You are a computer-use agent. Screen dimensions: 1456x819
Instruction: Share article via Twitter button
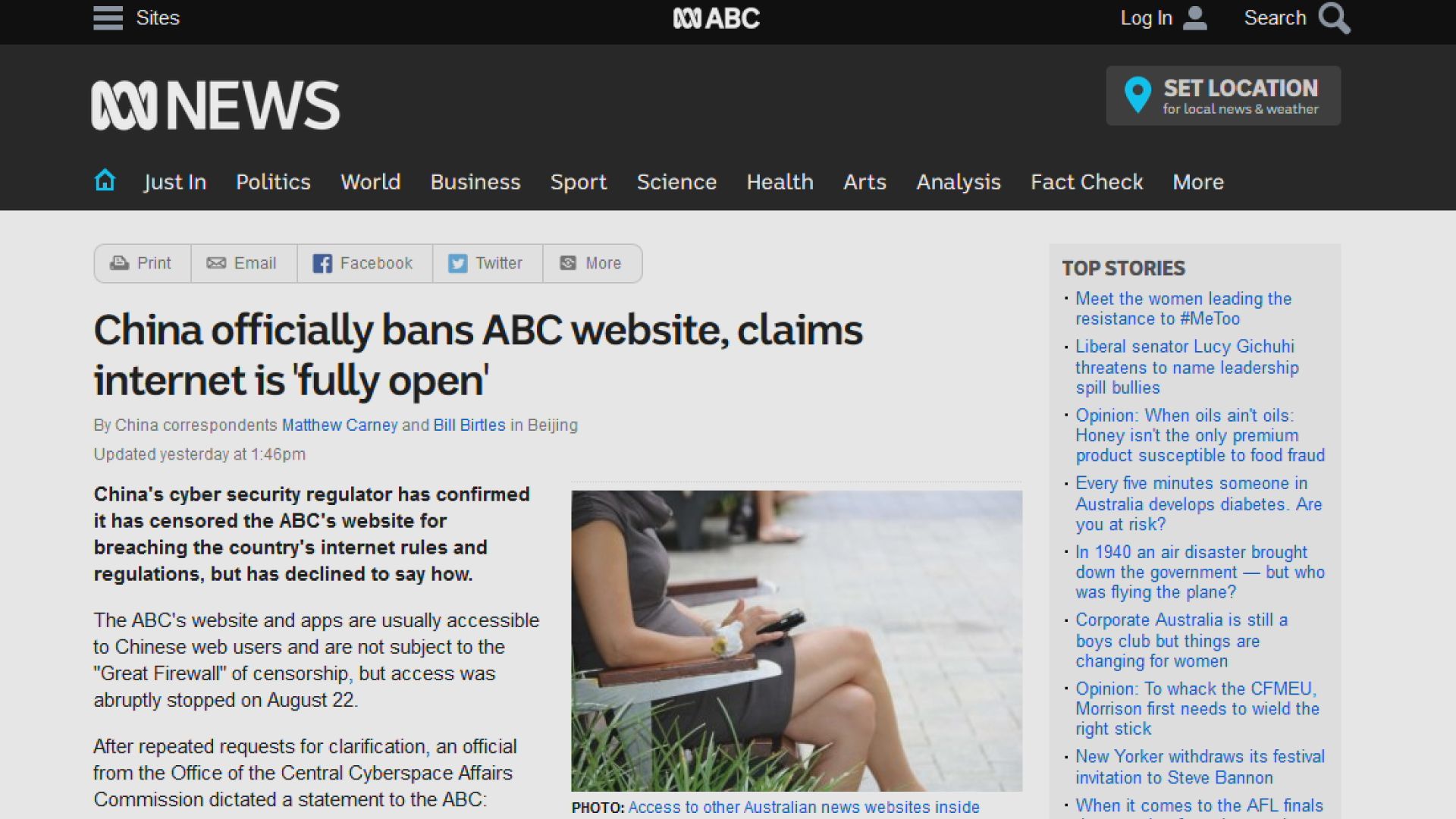(487, 263)
